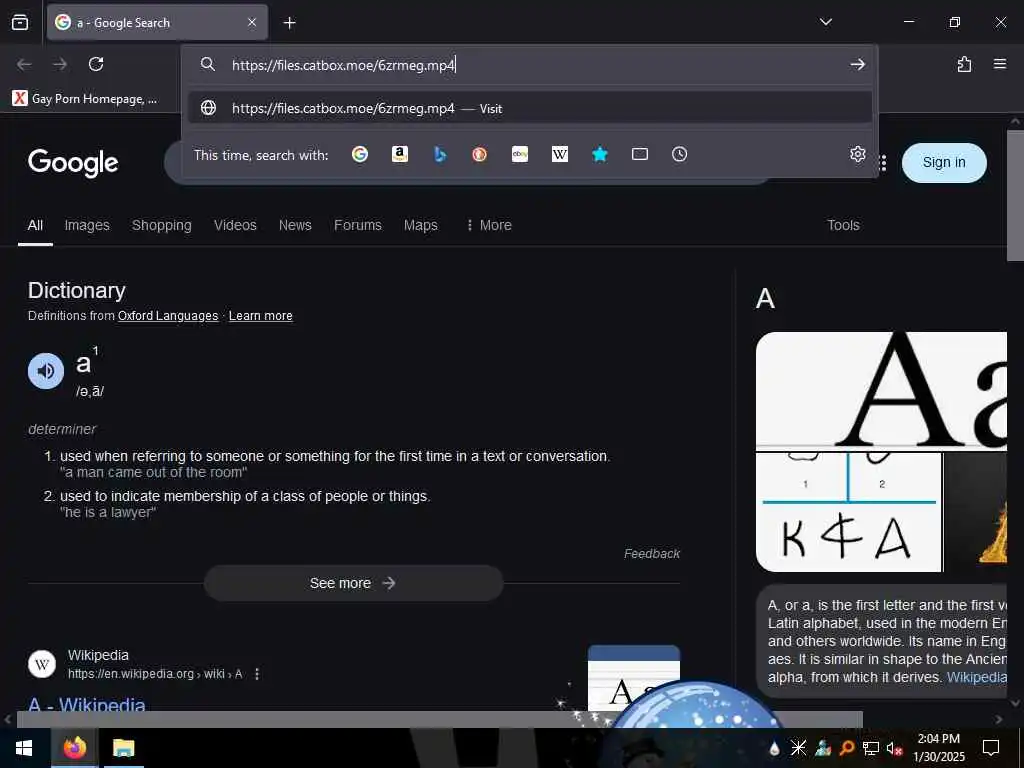Click the volume muted tray icon

click(x=894, y=748)
